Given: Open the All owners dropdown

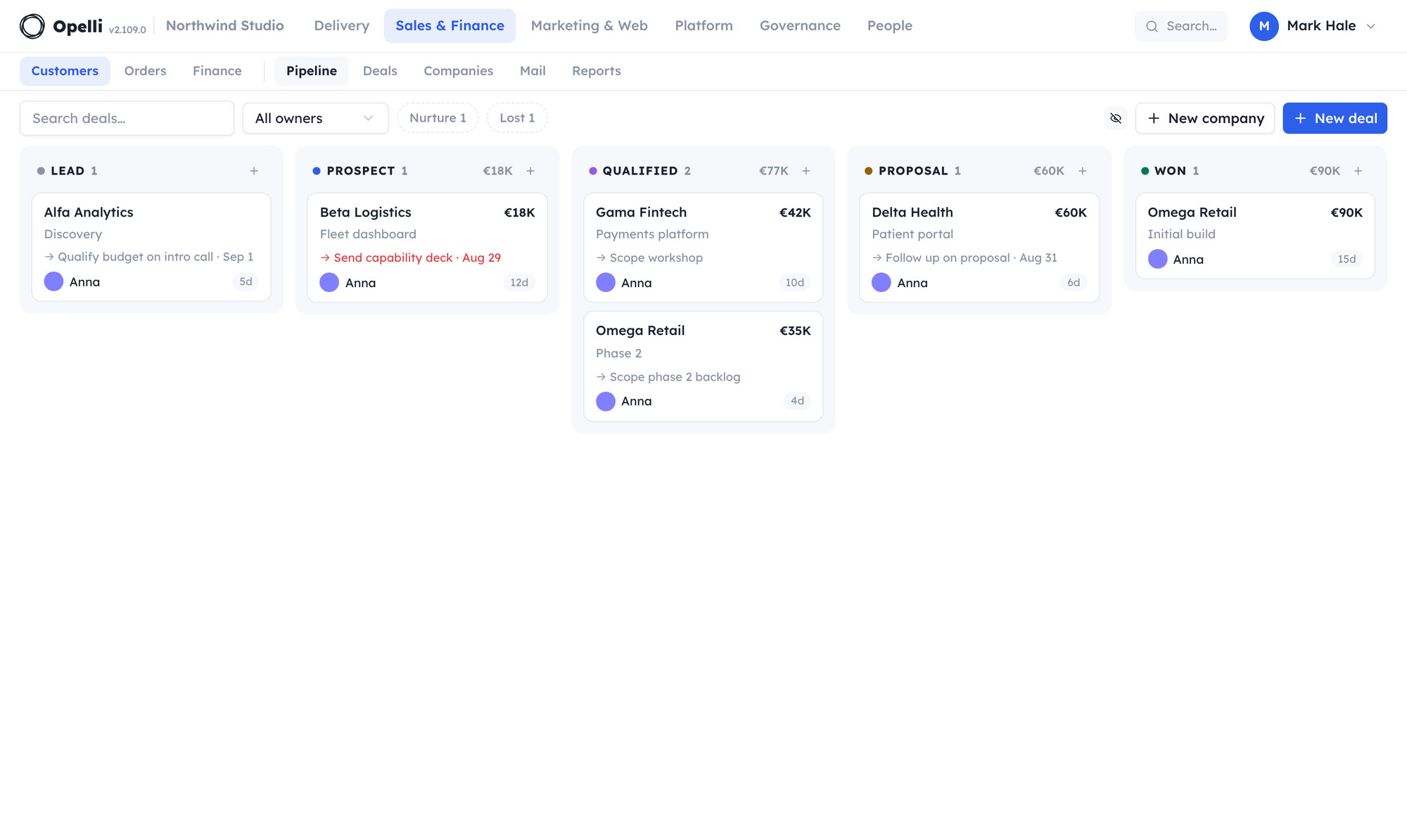Looking at the screenshot, I should pos(315,118).
